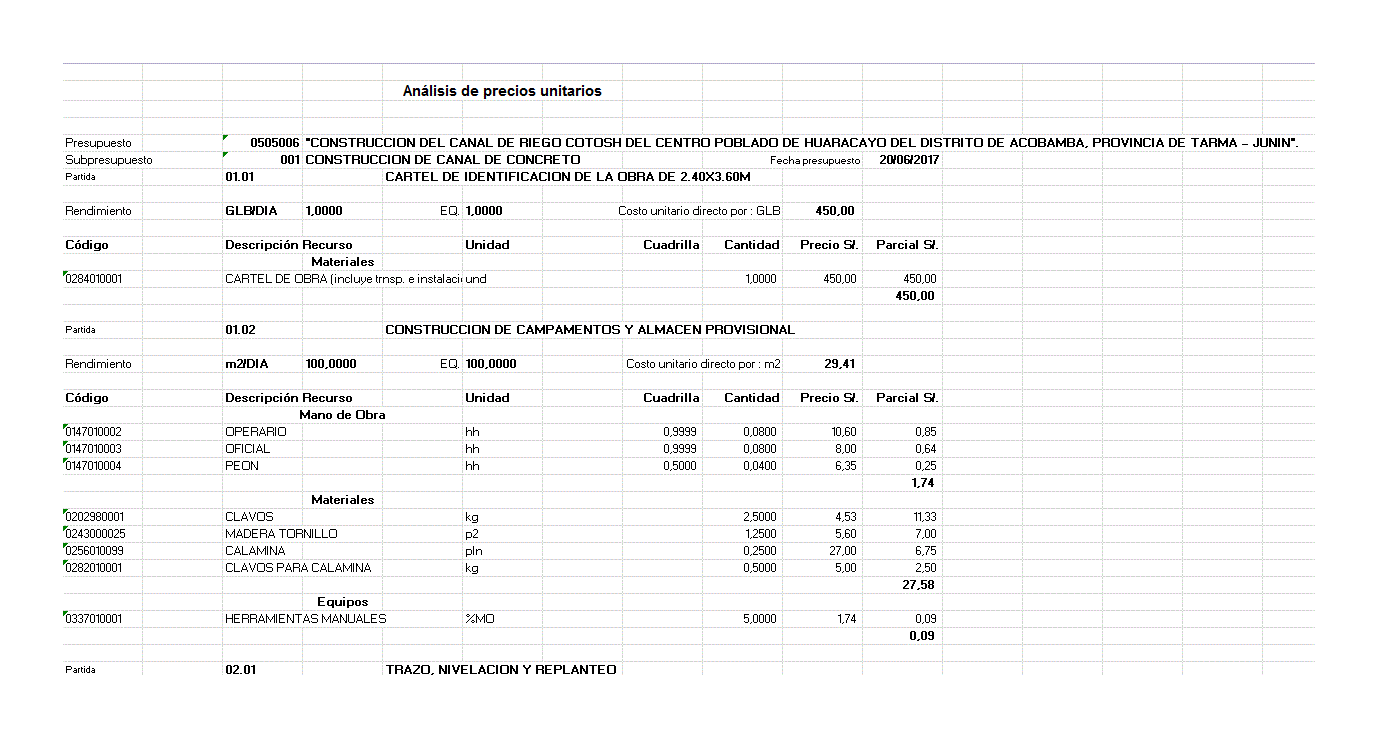This screenshot has width=1377, height=737.
Task: Click the PEON description cell
Action: pyautogui.click(x=242, y=466)
